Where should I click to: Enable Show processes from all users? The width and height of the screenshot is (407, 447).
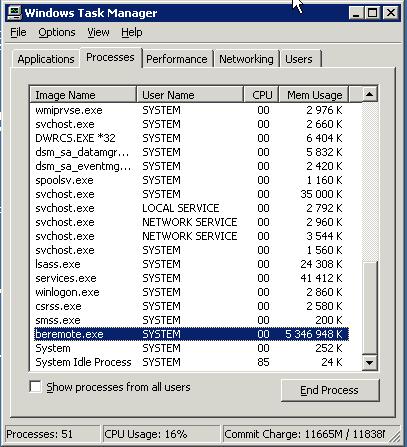pos(35,387)
